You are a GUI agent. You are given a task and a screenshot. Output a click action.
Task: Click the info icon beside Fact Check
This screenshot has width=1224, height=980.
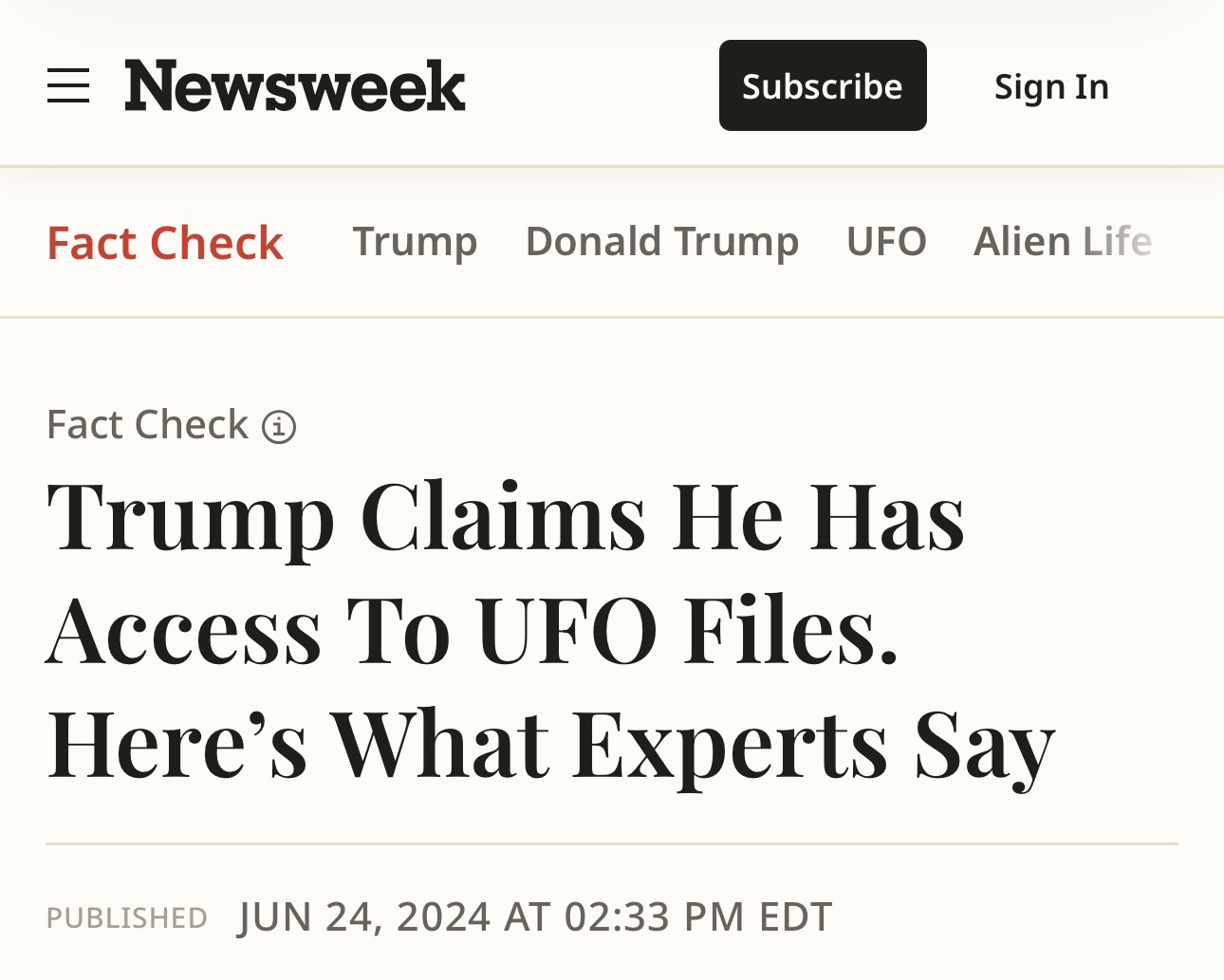[279, 427]
